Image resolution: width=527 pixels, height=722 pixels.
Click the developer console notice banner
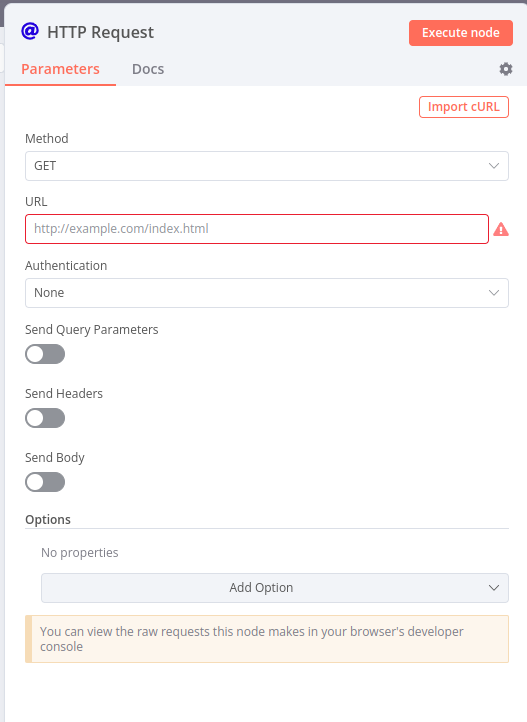[x=267, y=639]
